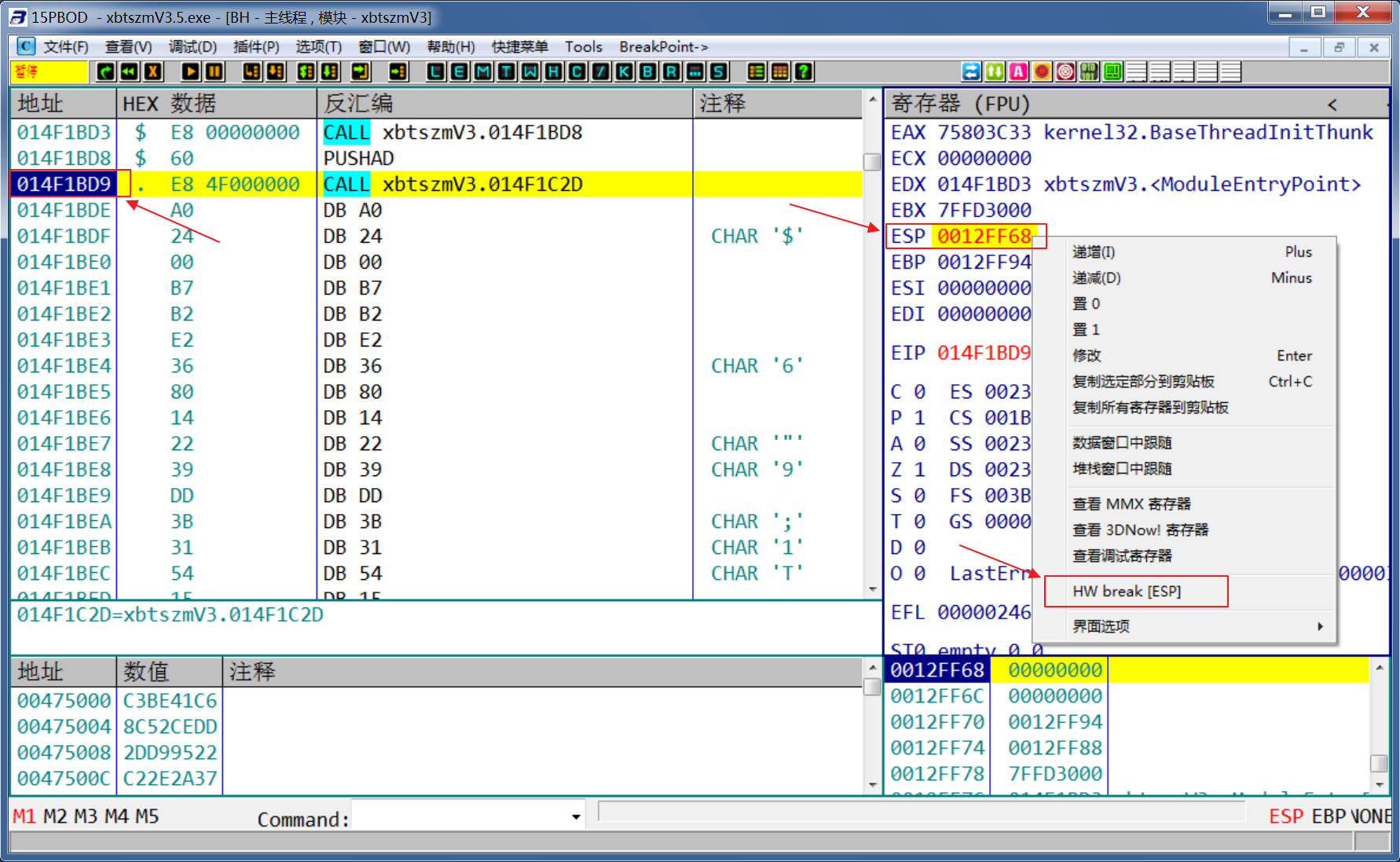Open Handles window with H icon
The image size is (1400, 862).
point(554,72)
